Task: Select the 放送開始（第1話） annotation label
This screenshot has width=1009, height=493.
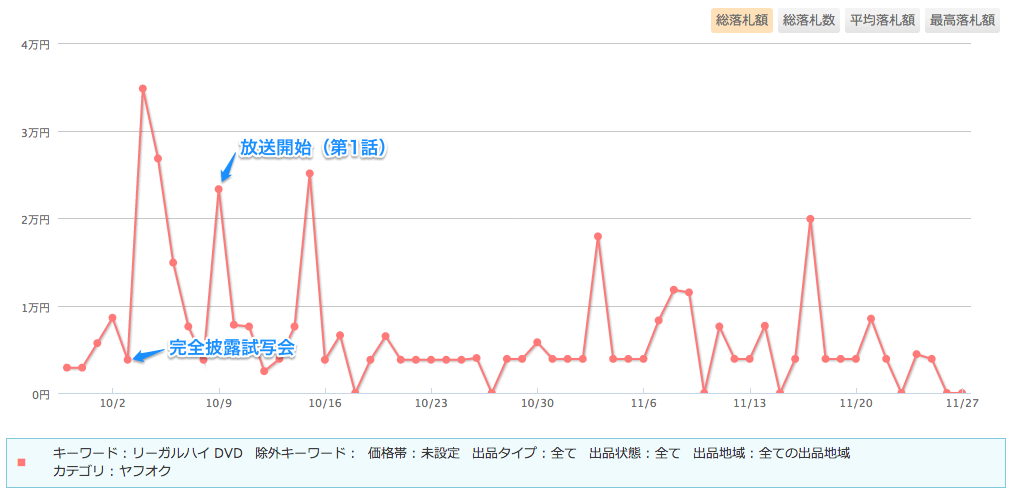Action: point(313,148)
